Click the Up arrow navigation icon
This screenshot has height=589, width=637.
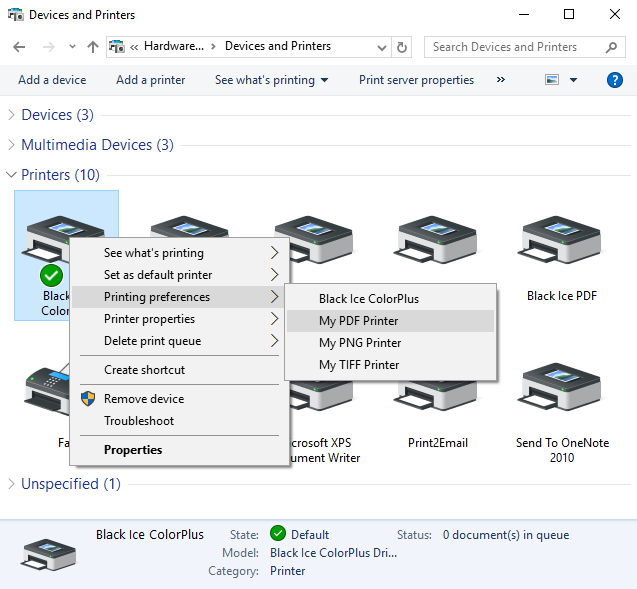point(93,47)
